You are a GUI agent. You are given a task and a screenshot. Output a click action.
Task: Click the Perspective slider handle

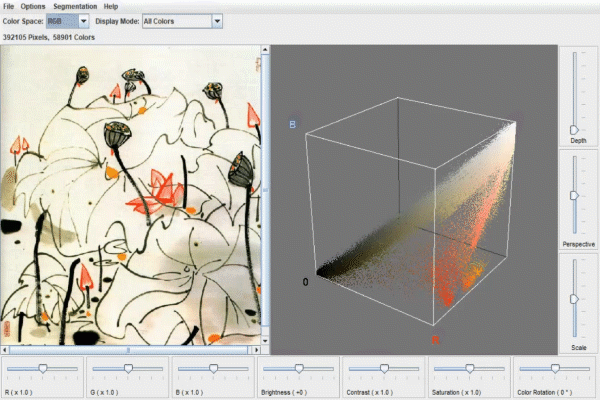574,196
